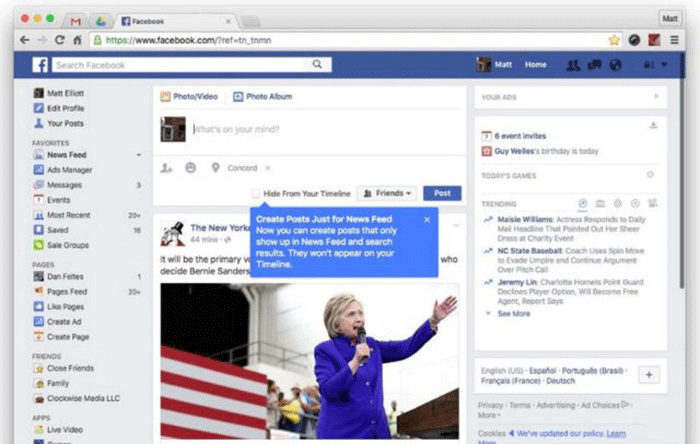This screenshot has width=700, height=444.
Task: Click Create Page in sidebar
Action: (x=68, y=337)
